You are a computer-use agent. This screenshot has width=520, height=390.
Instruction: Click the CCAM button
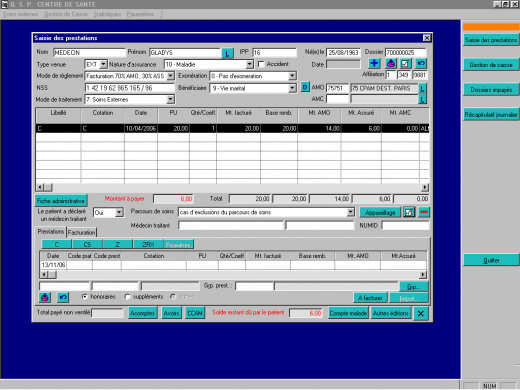click(195, 313)
